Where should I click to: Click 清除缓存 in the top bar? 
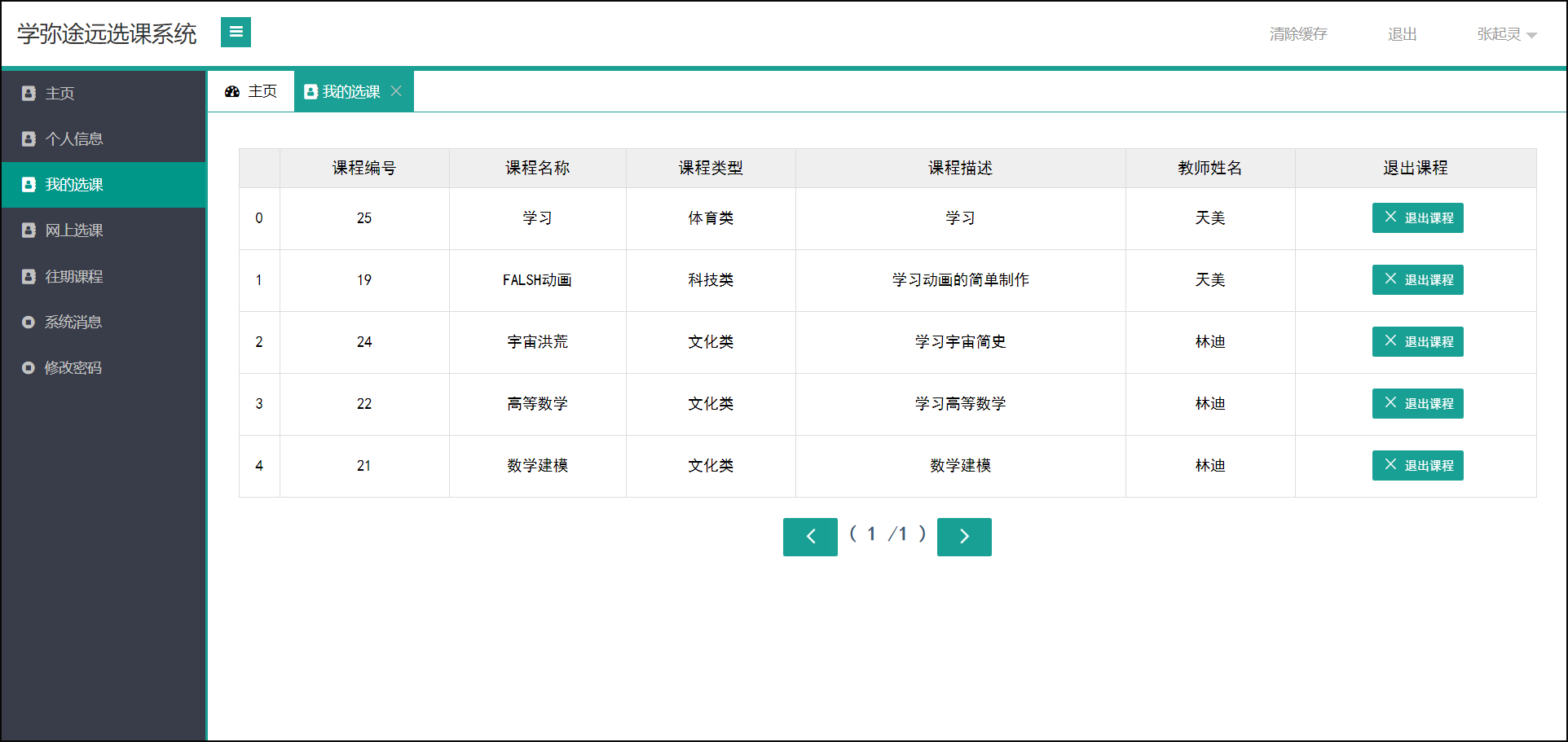(1298, 34)
